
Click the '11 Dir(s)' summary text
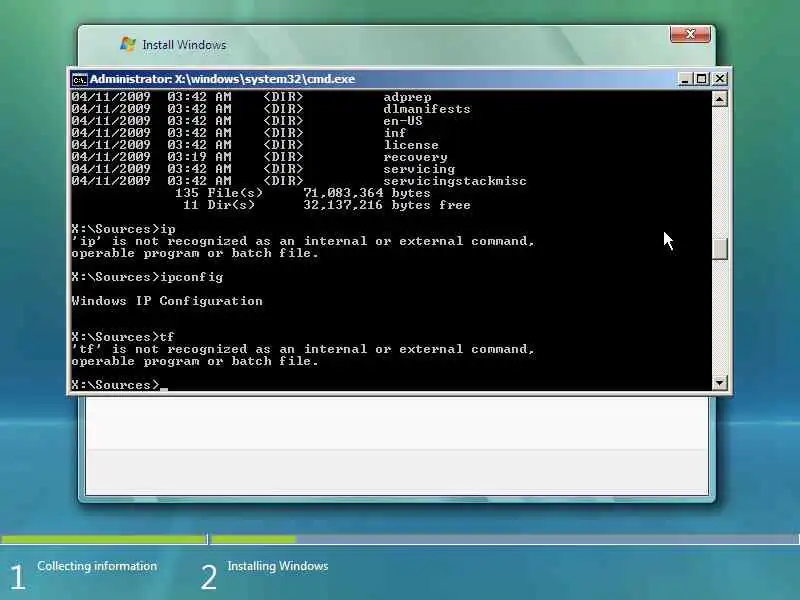point(219,205)
